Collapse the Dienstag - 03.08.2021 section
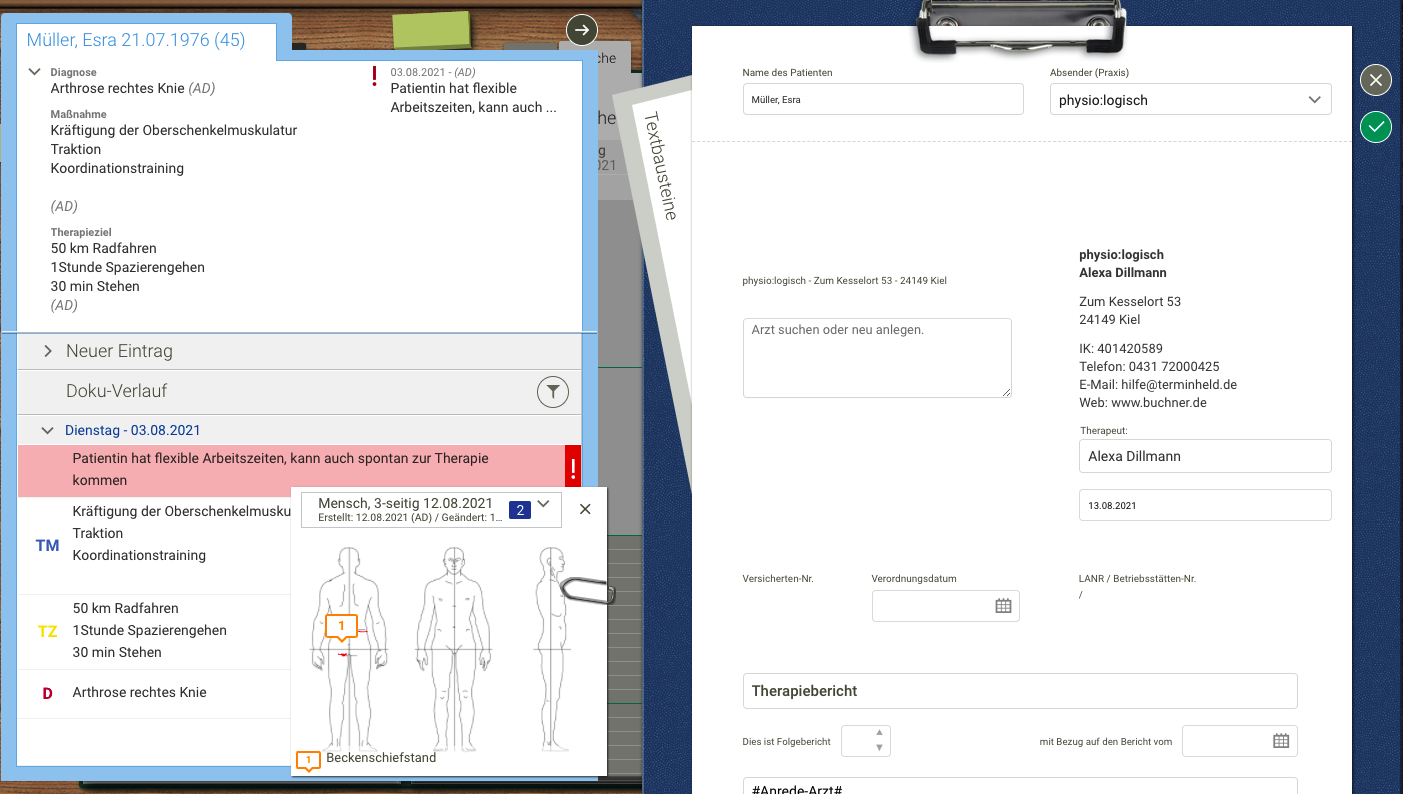This screenshot has height=794, width=1403. pos(46,429)
